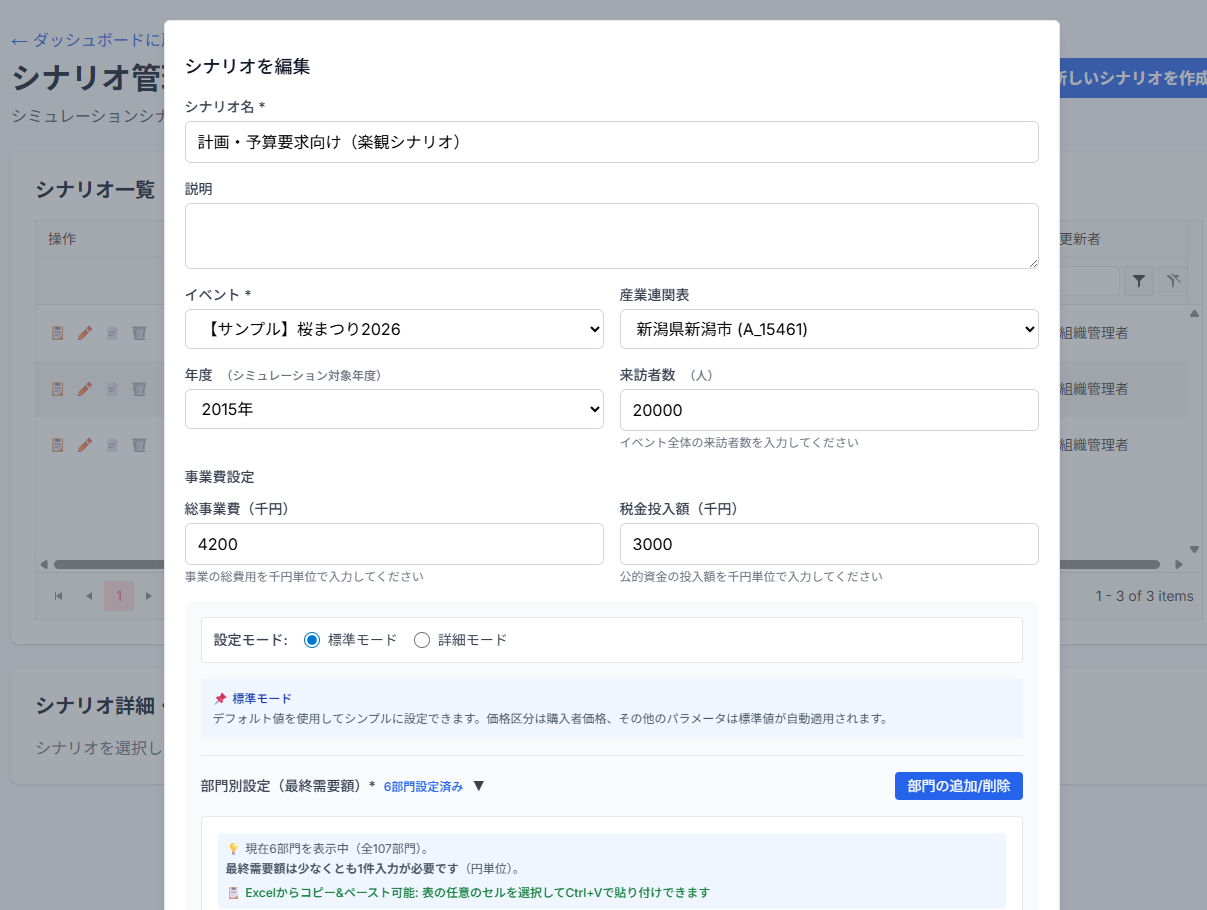Click the previous page arrow in the grid pager
This screenshot has height=910, width=1207.
coord(89,596)
